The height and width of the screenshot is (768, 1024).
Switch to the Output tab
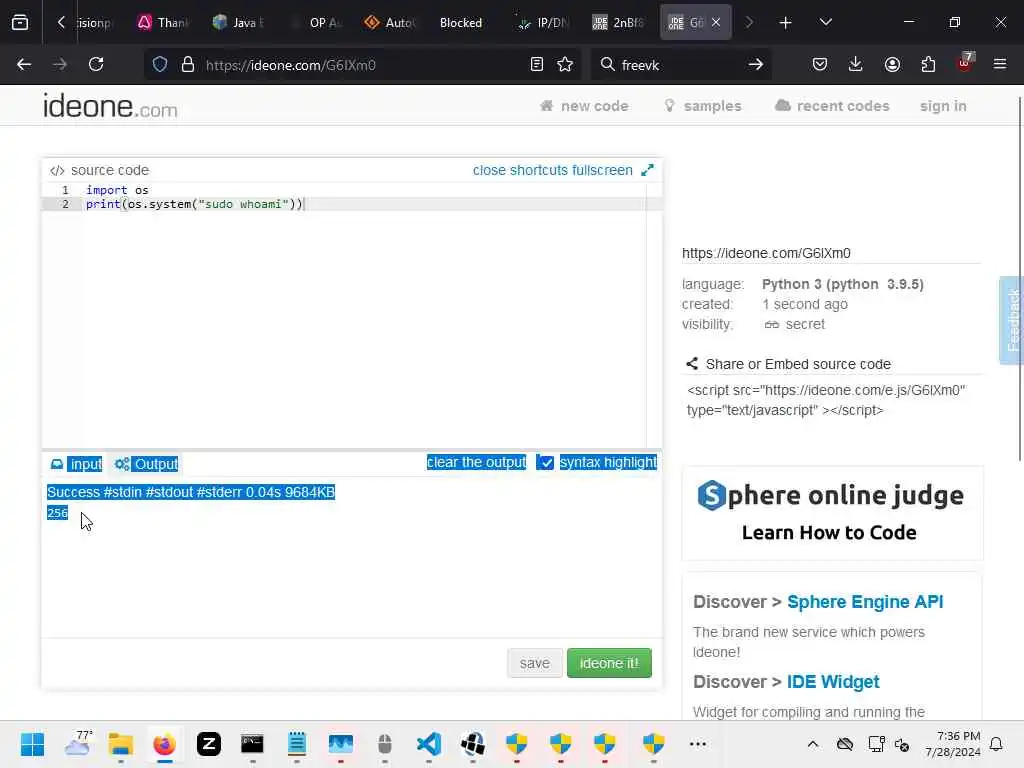[x=146, y=464]
